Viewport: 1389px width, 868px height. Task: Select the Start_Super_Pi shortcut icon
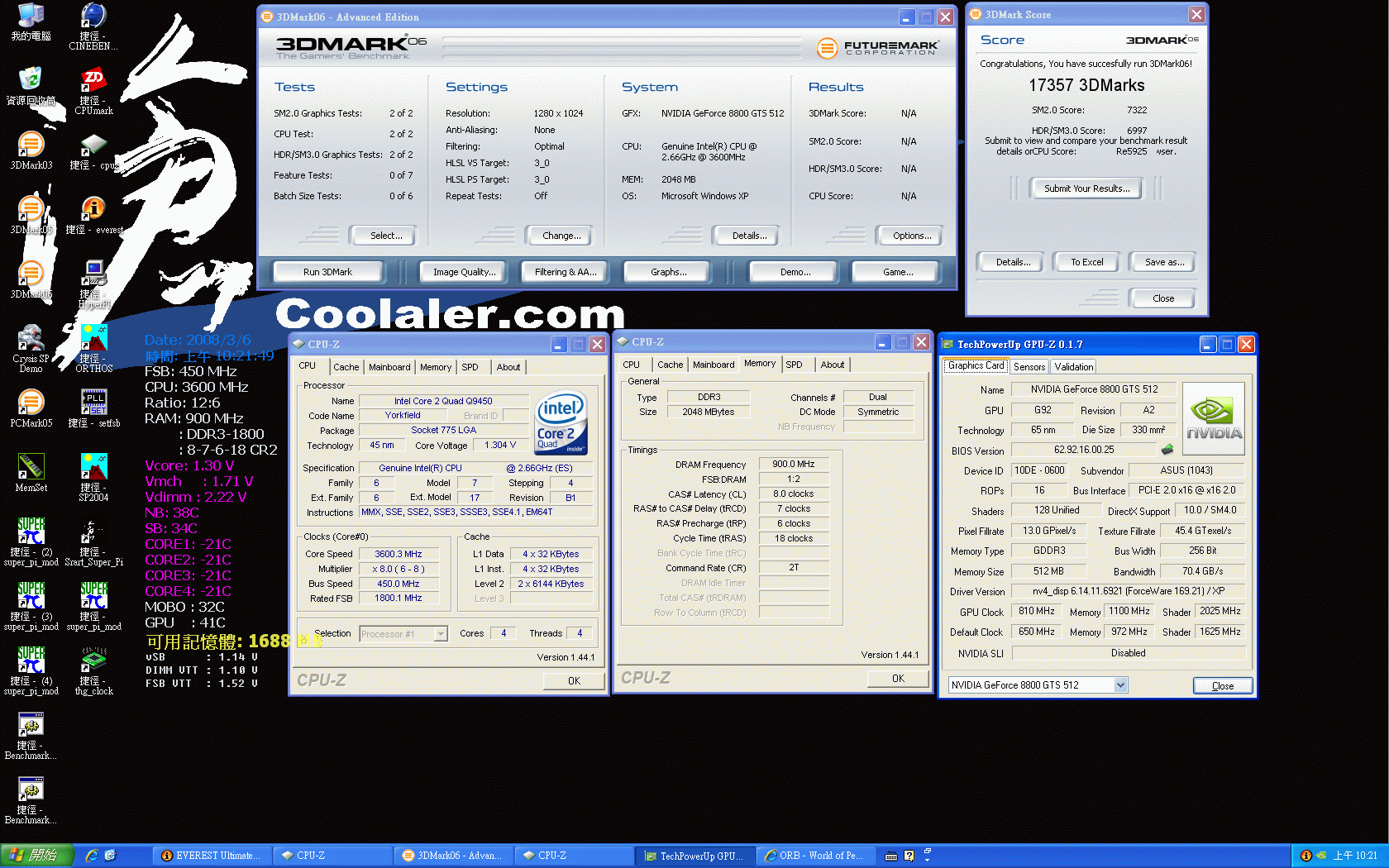[93, 542]
